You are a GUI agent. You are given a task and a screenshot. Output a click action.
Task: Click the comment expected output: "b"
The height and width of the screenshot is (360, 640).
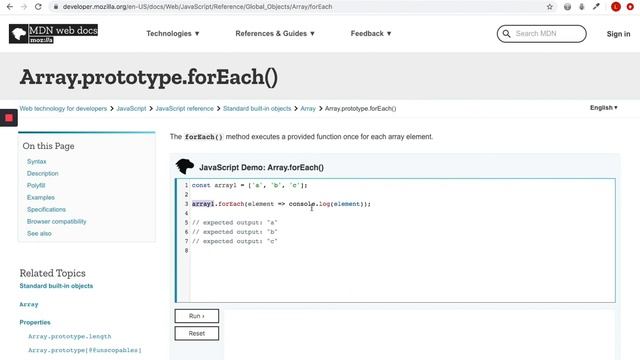[x=234, y=232]
